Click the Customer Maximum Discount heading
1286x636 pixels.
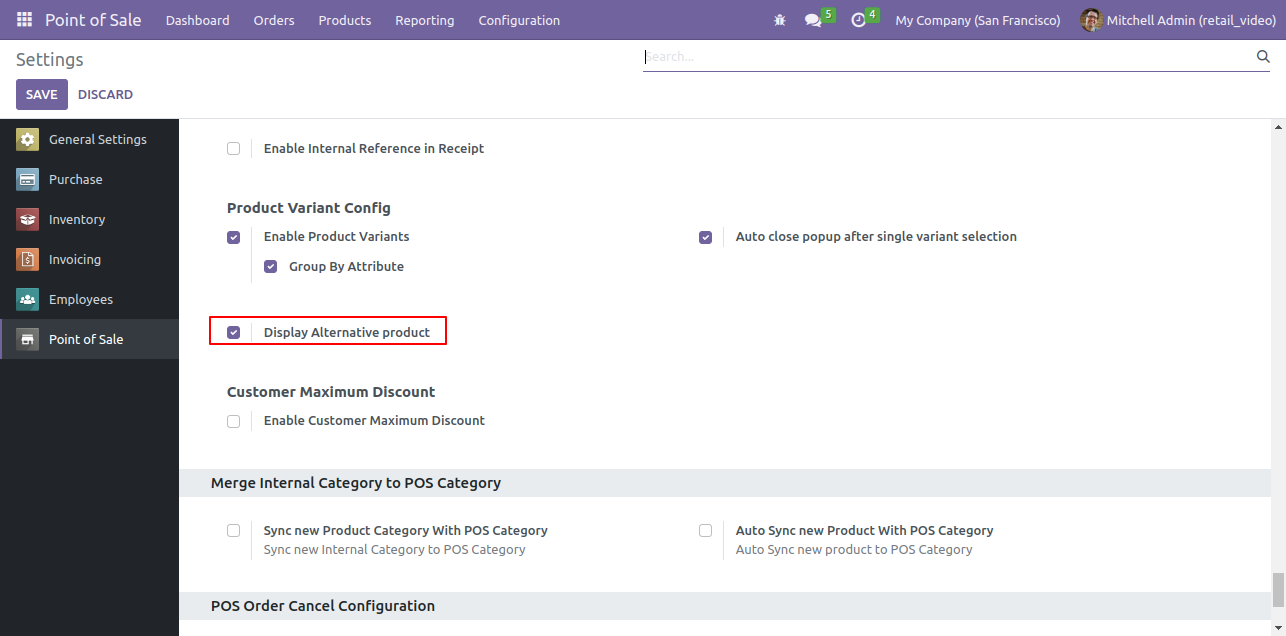[x=331, y=392]
